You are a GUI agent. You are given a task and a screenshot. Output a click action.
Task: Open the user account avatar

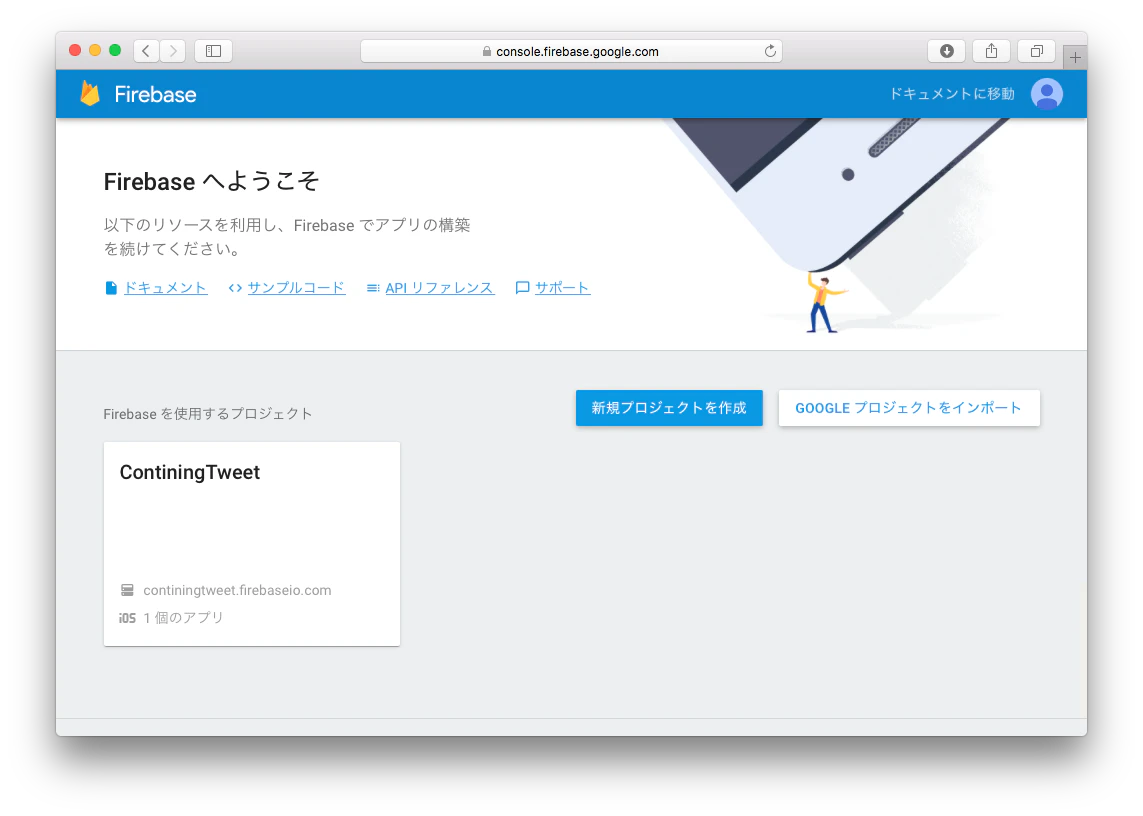coord(1047,94)
